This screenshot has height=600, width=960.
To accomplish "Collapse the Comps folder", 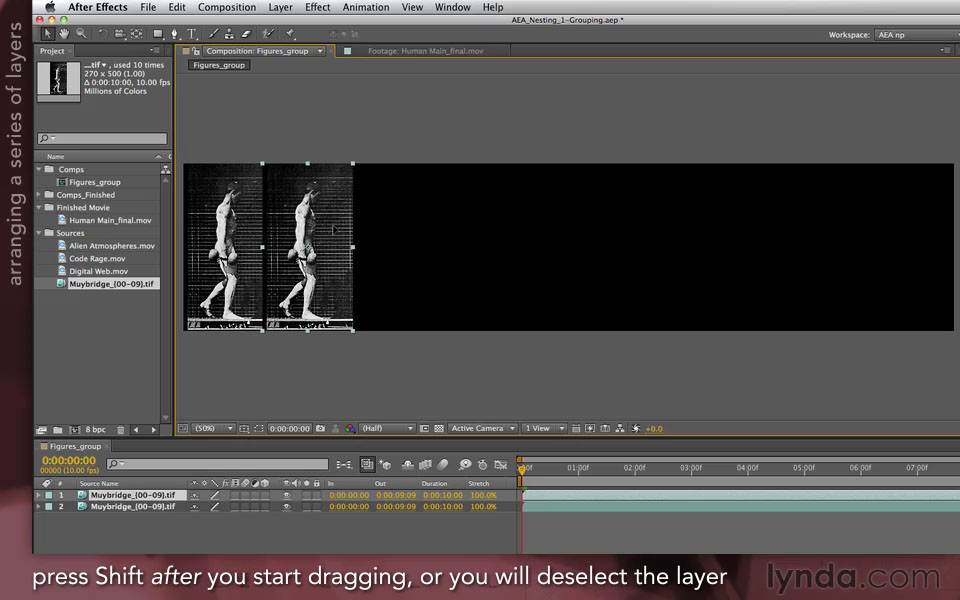I will click(x=39, y=170).
